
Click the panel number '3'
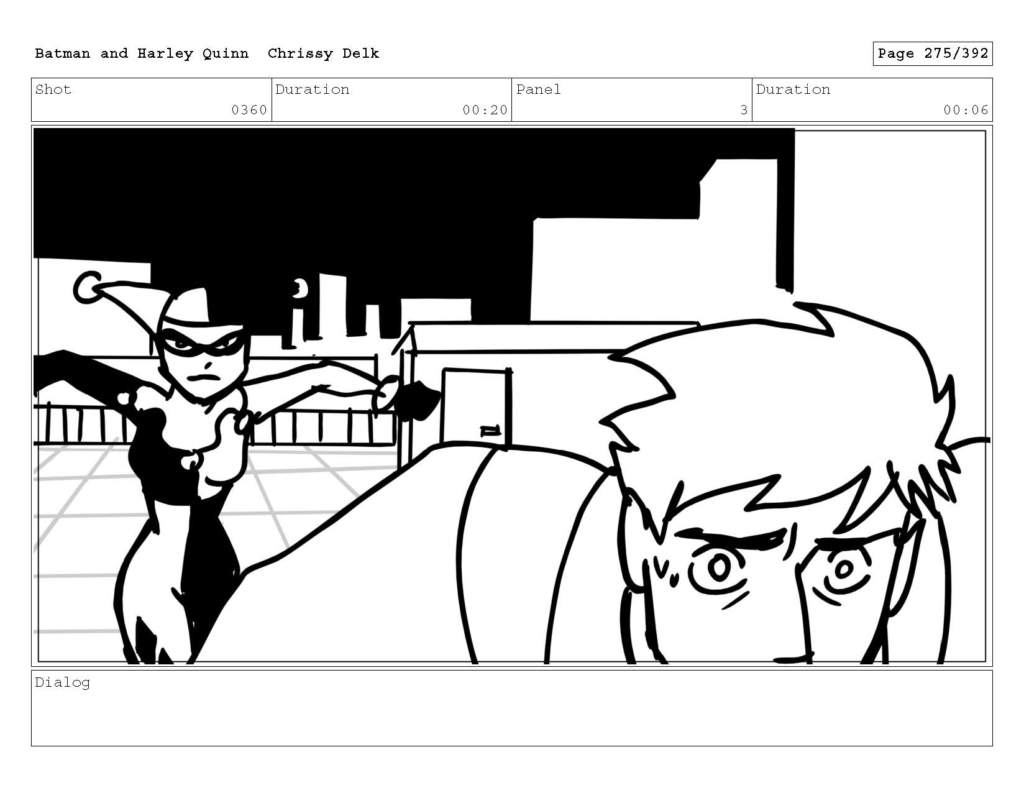tap(744, 110)
